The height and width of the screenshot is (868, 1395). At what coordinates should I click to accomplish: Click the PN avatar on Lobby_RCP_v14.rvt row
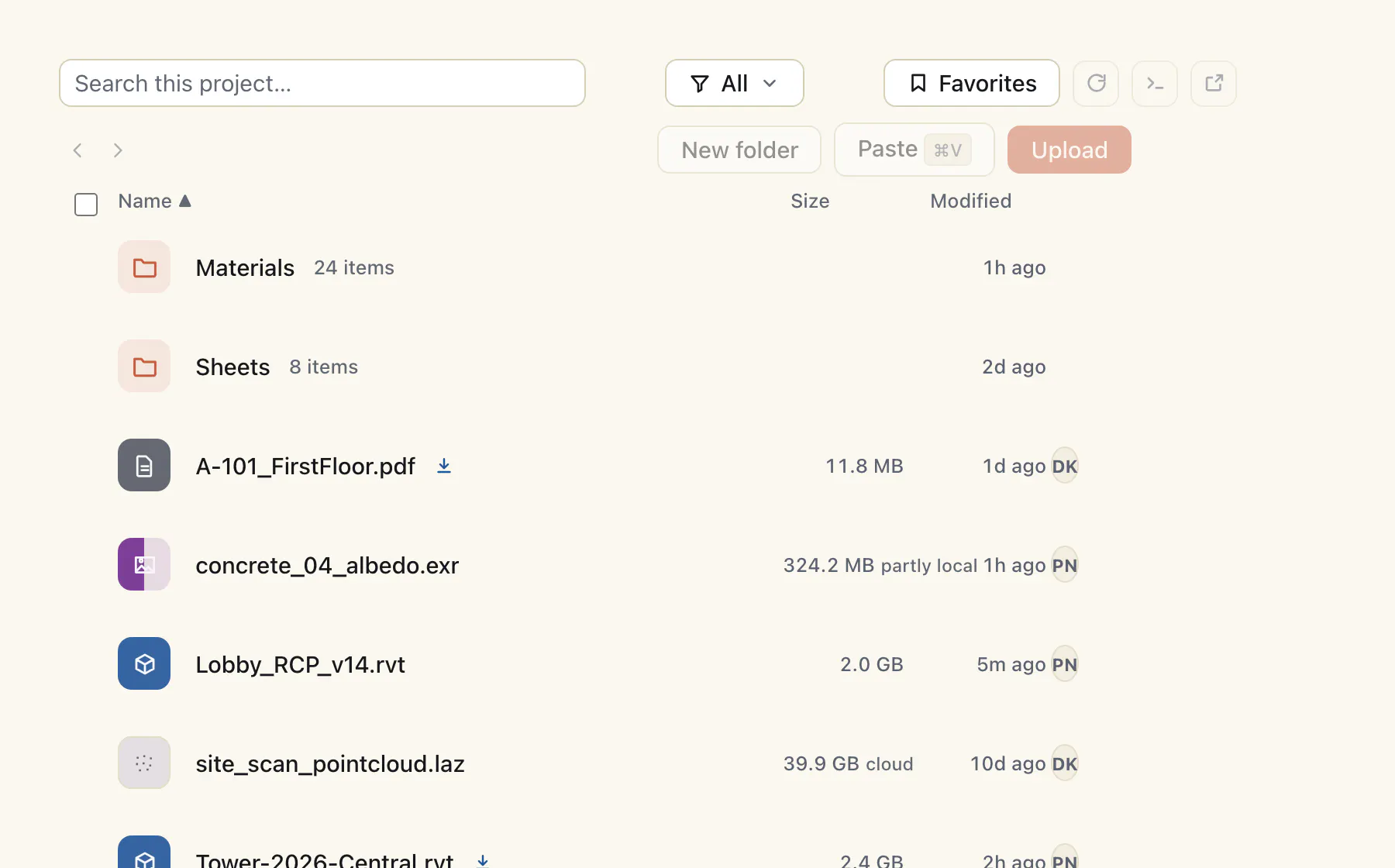1065,664
